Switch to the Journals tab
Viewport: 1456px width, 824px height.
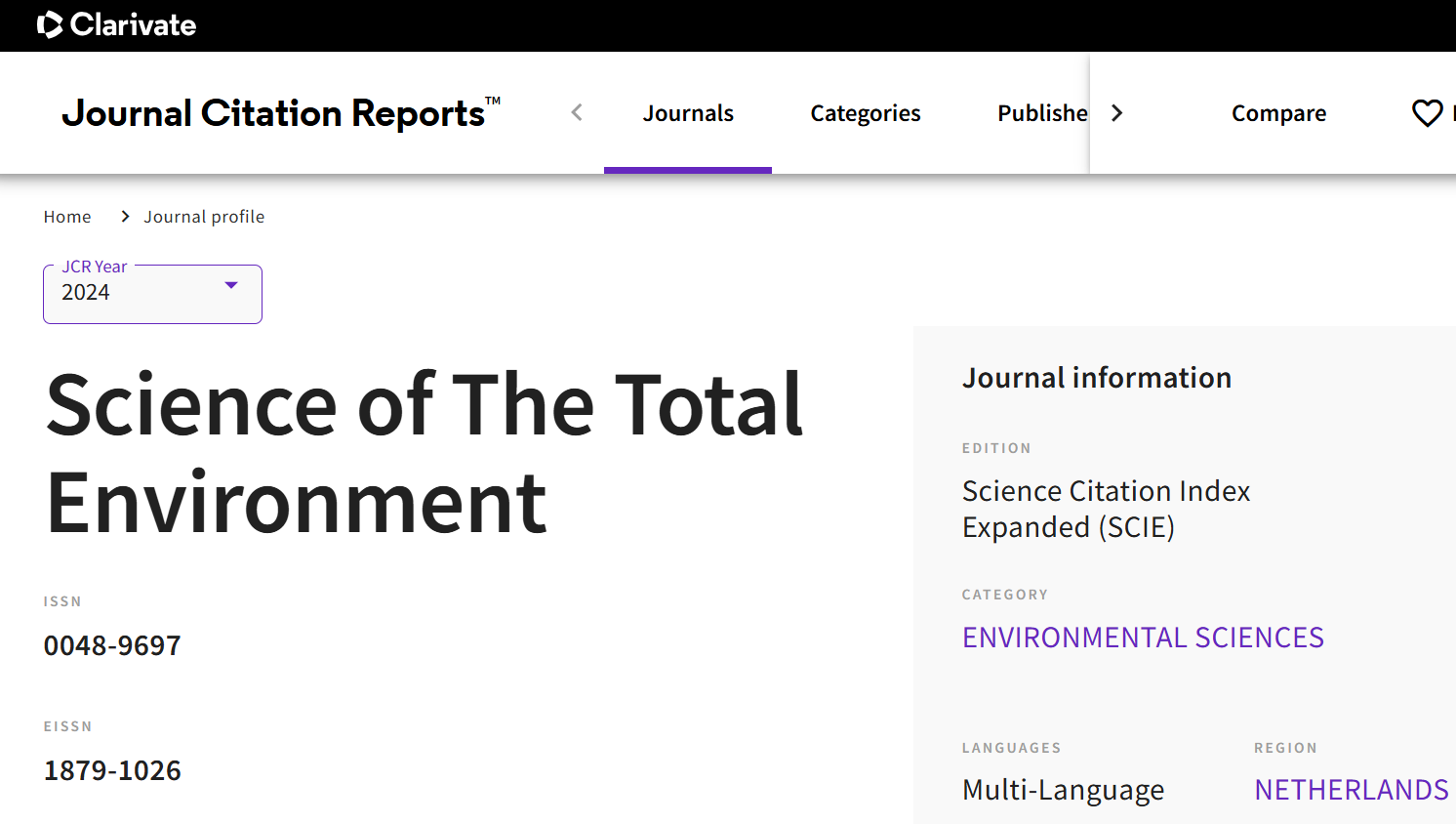[x=688, y=113]
